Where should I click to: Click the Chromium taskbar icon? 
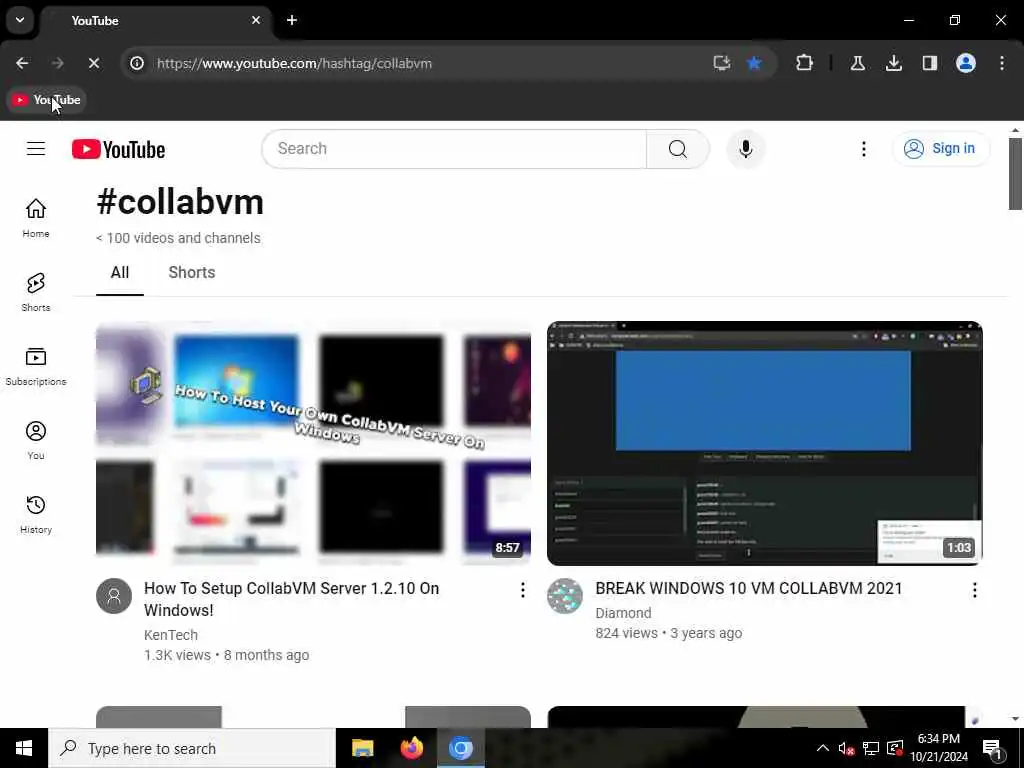pyautogui.click(x=461, y=748)
